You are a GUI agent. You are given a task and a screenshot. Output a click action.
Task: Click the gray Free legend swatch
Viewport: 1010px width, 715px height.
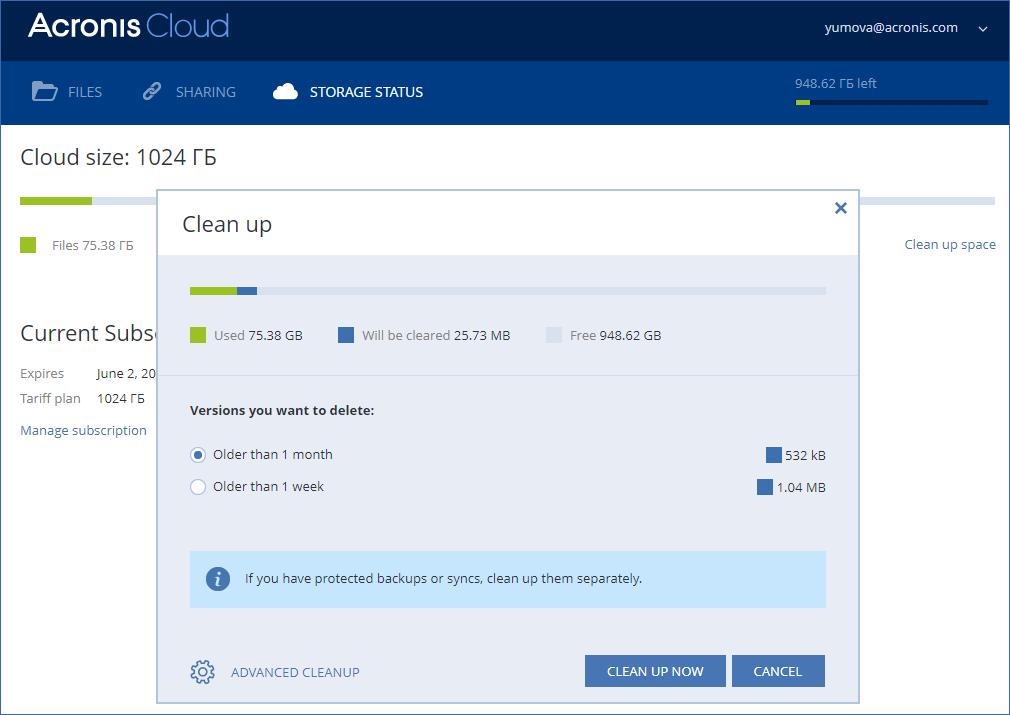pyautogui.click(x=554, y=335)
